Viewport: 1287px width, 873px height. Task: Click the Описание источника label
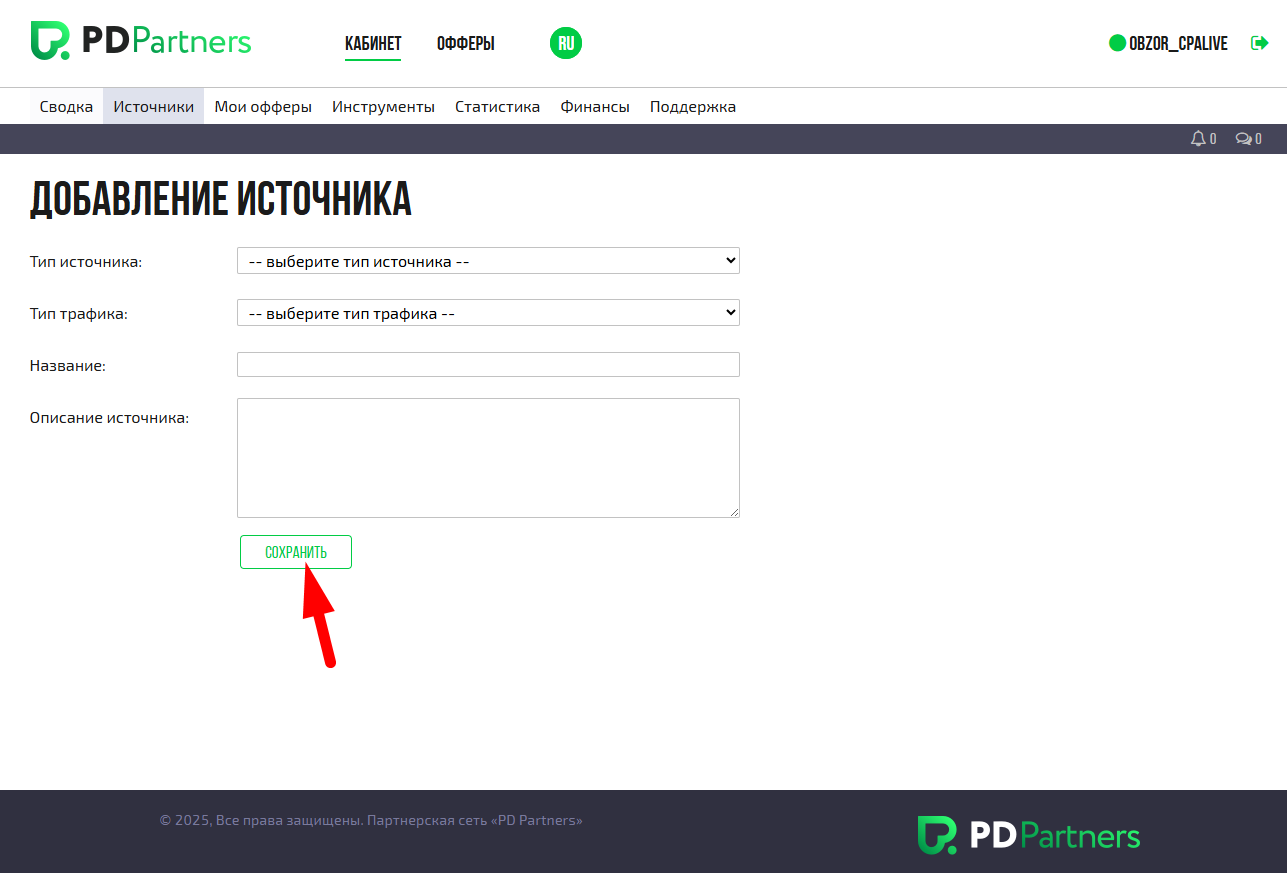click(110, 418)
